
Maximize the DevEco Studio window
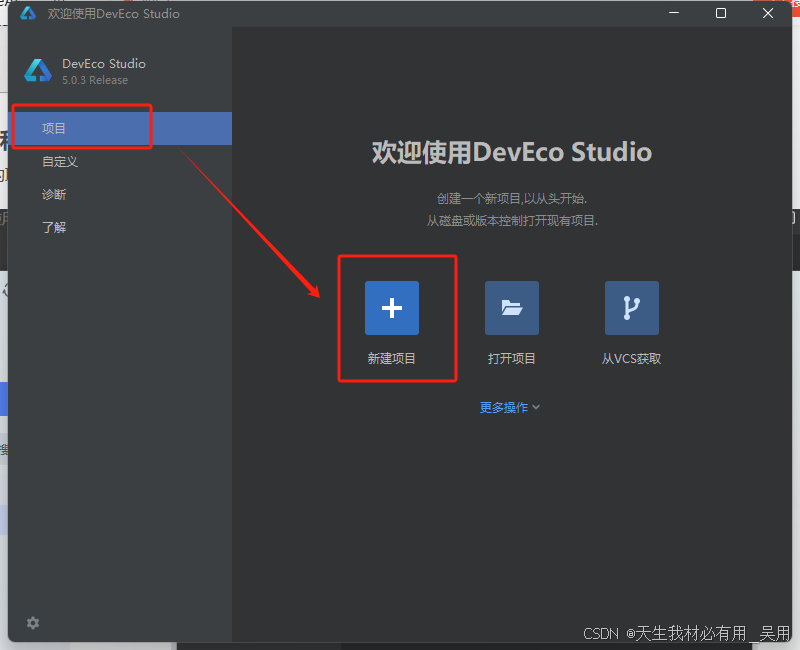pyautogui.click(x=721, y=13)
